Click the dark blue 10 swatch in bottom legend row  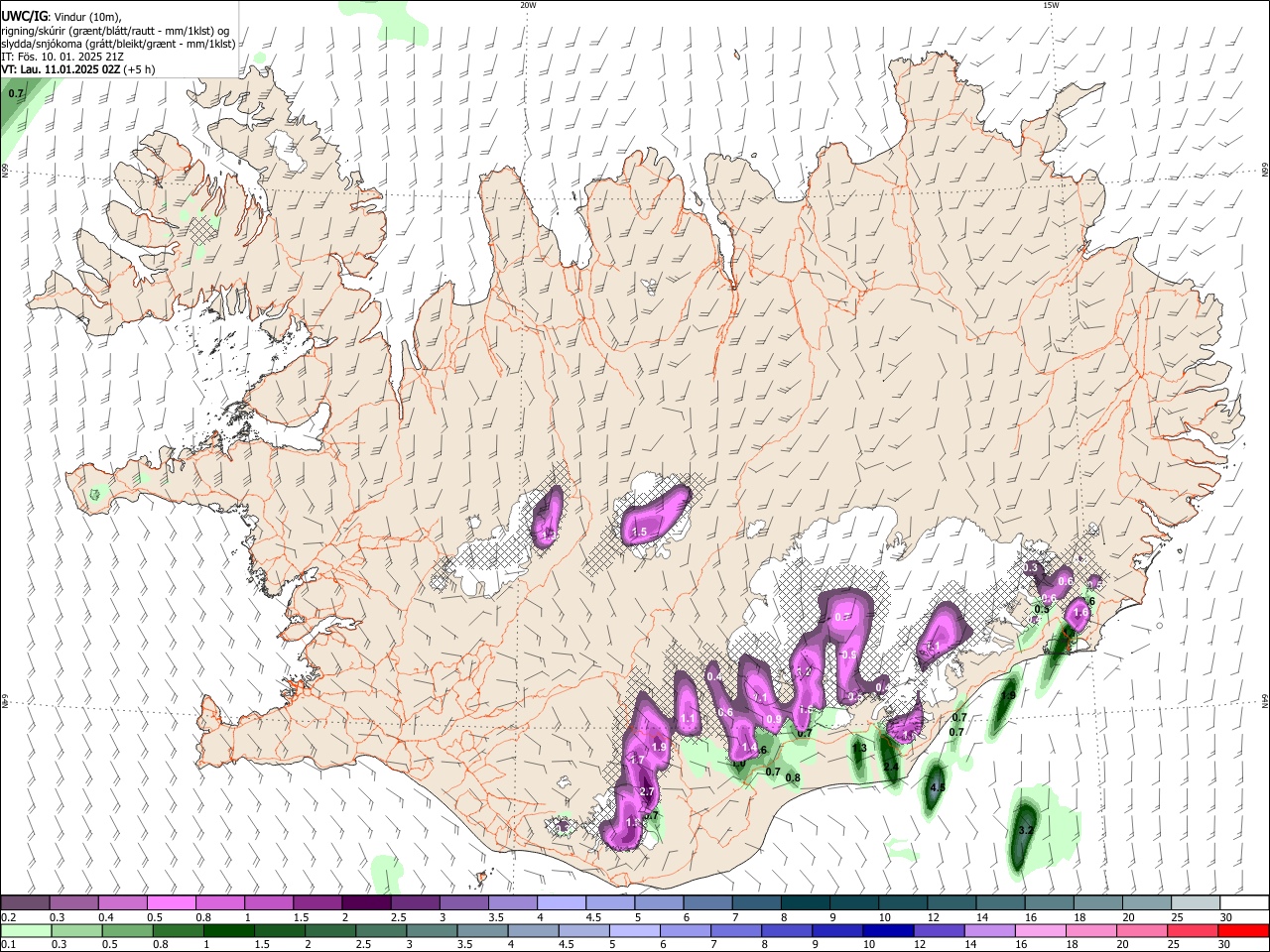coord(888,931)
